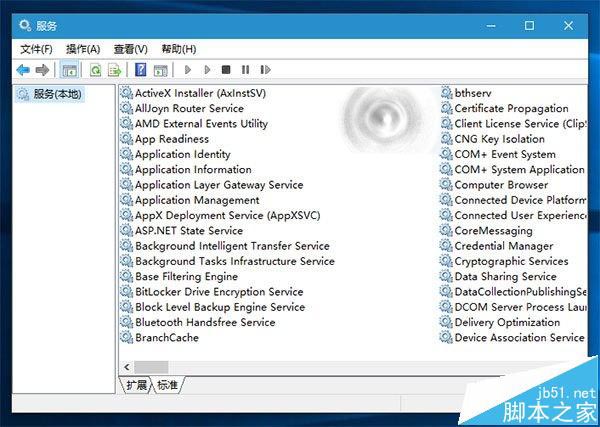
Task: Switch to the 标准 tab
Action: click(x=168, y=385)
